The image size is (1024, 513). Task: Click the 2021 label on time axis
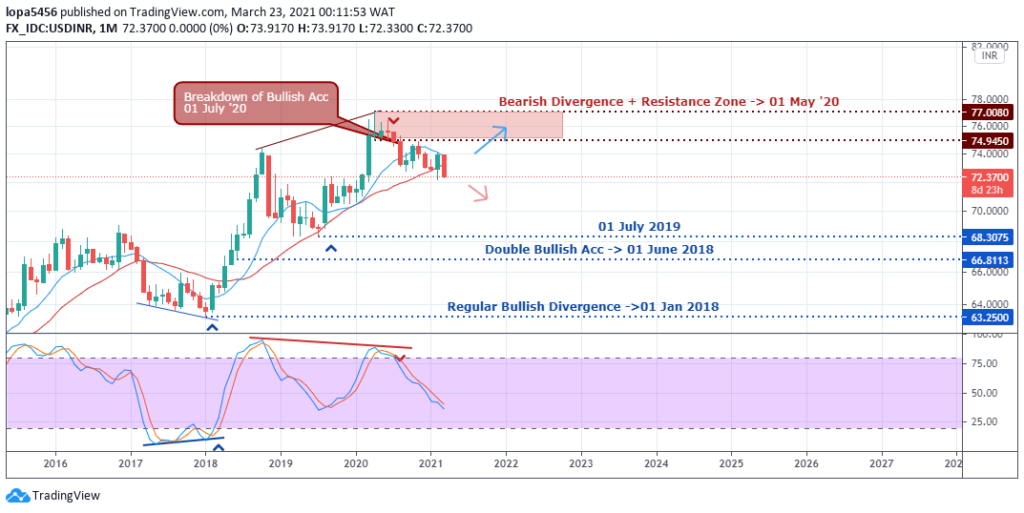pyautogui.click(x=431, y=463)
